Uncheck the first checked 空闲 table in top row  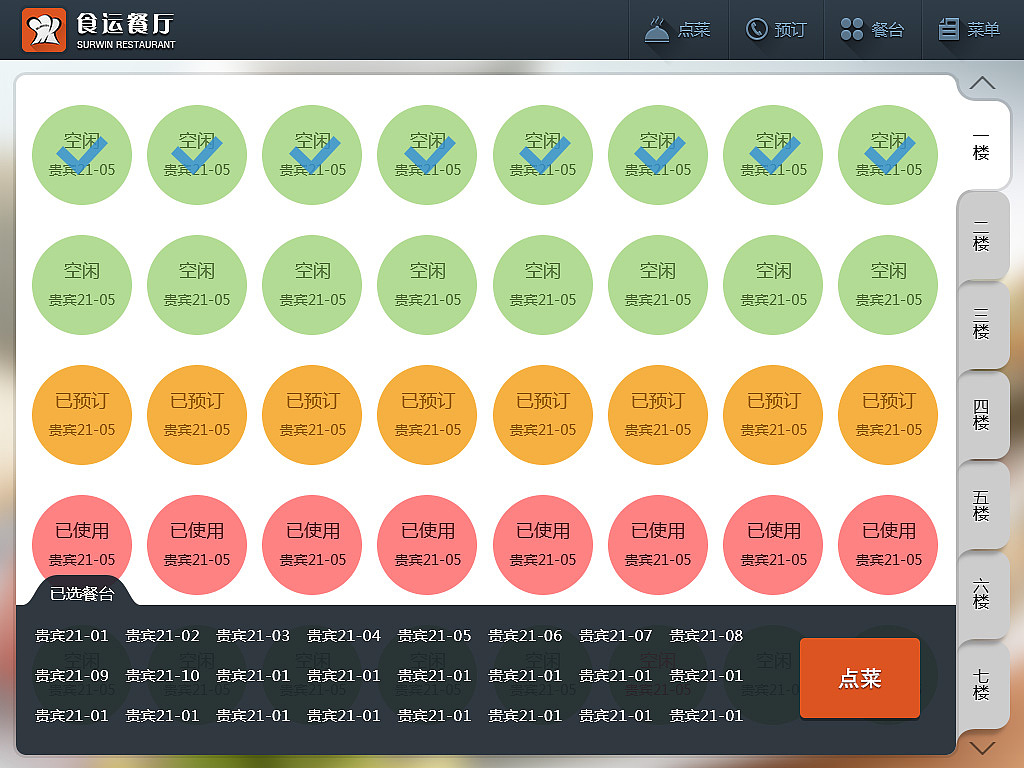(82, 155)
